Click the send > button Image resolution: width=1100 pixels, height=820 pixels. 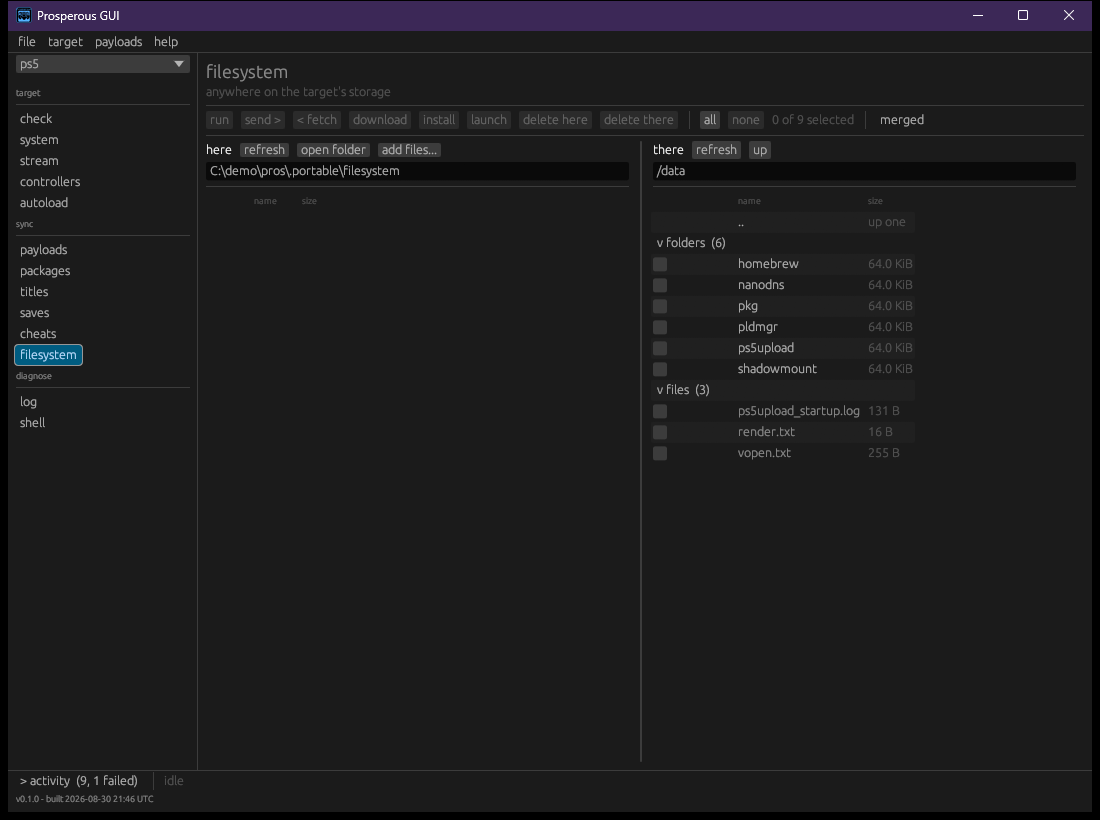[262, 120]
